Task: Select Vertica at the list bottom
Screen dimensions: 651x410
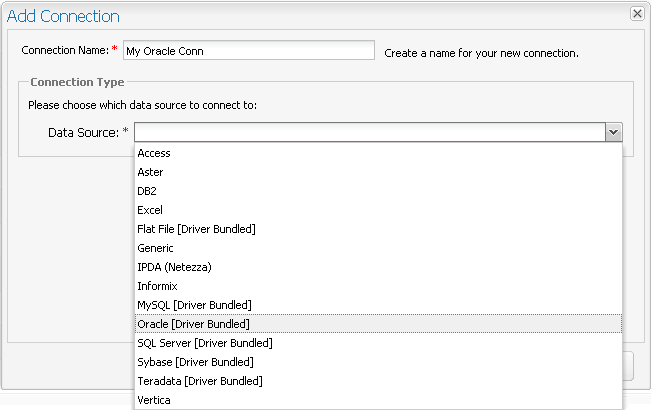Action: (154, 400)
